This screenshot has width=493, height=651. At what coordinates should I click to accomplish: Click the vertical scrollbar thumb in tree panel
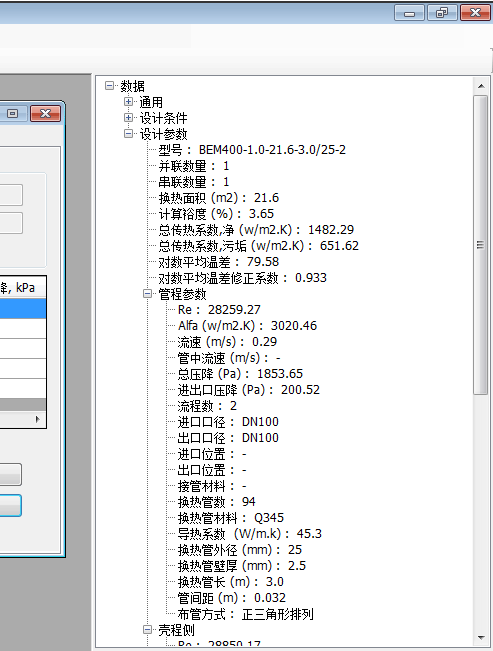click(481, 245)
